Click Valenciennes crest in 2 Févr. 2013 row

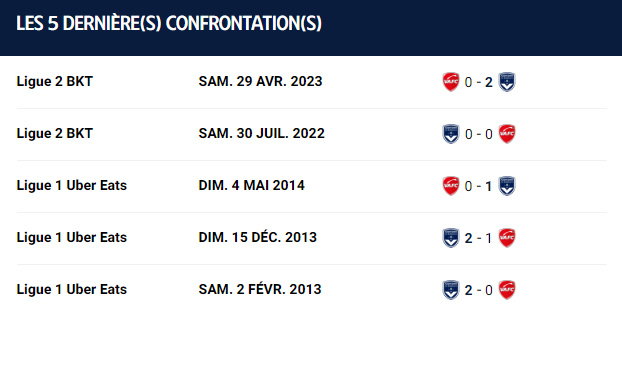[x=507, y=290]
